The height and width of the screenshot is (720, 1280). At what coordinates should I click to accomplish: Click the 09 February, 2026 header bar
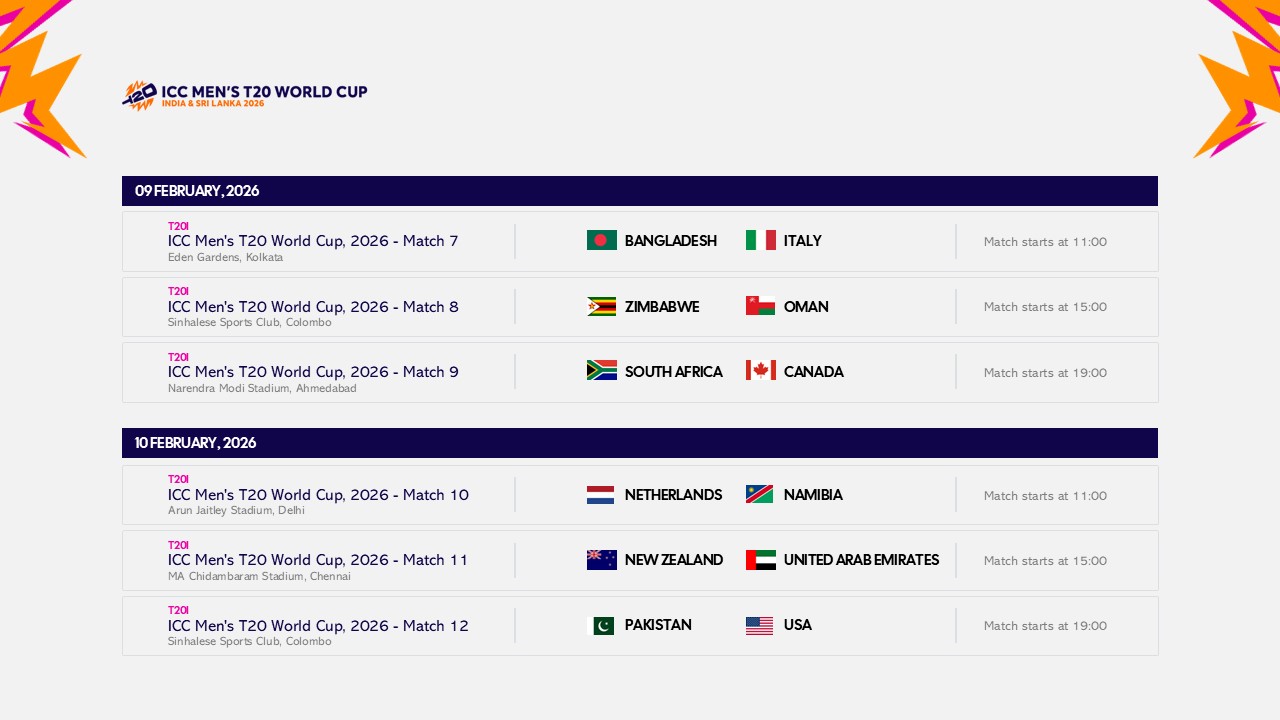click(640, 191)
